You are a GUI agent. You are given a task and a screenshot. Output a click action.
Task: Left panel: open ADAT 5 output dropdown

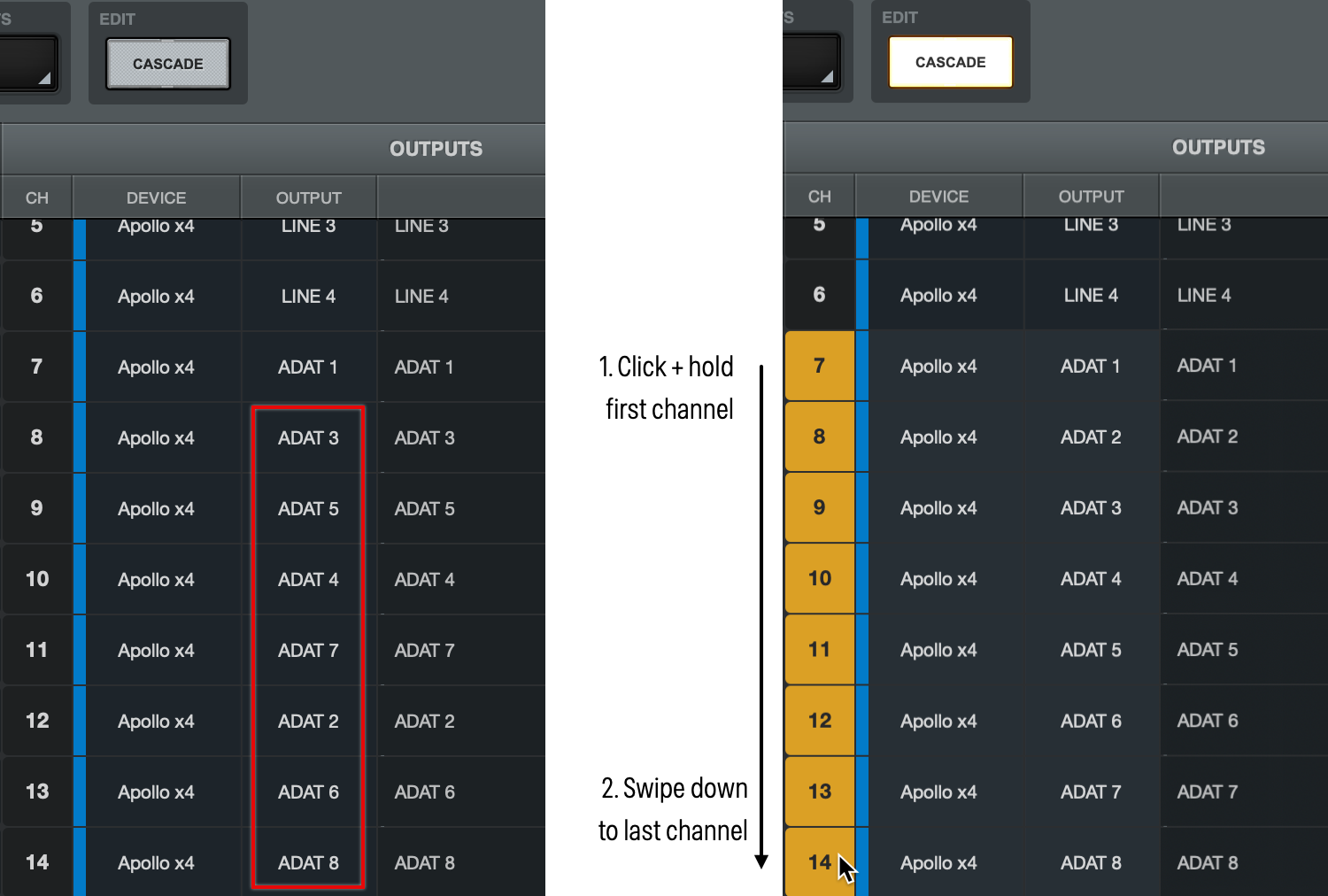[x=309, y=508]
